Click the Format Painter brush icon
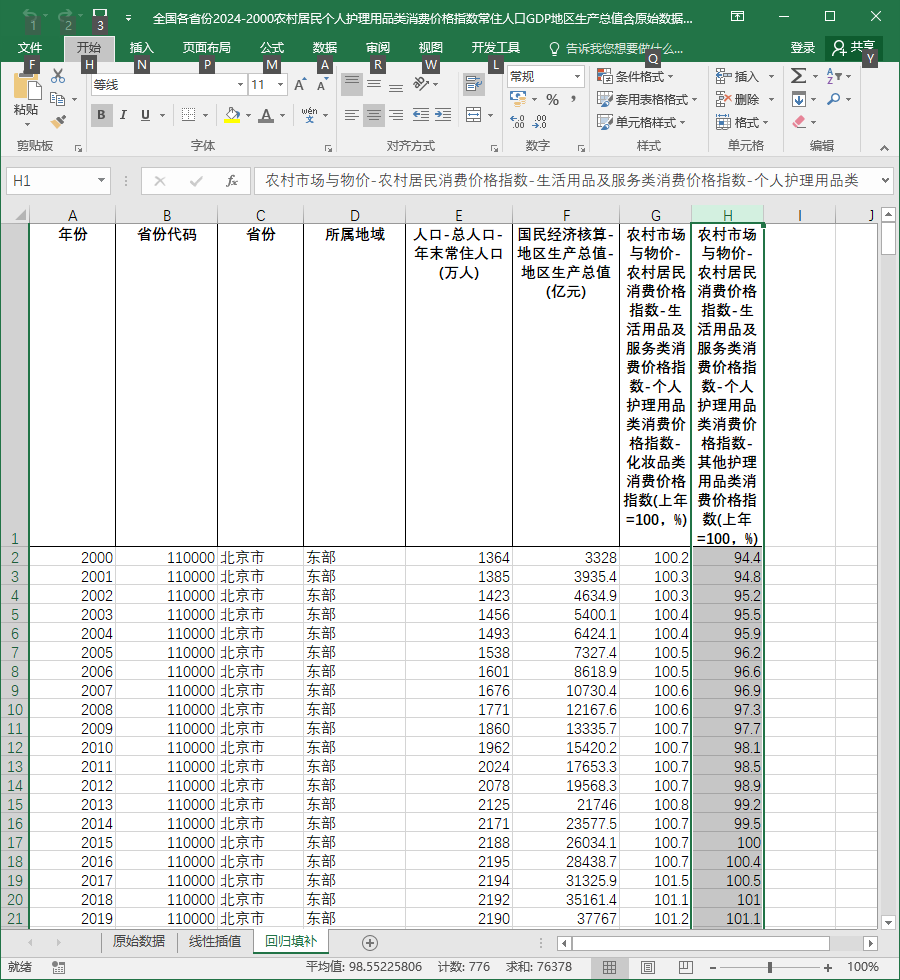This screenshot has width=900, height=980. click(58, 121)
